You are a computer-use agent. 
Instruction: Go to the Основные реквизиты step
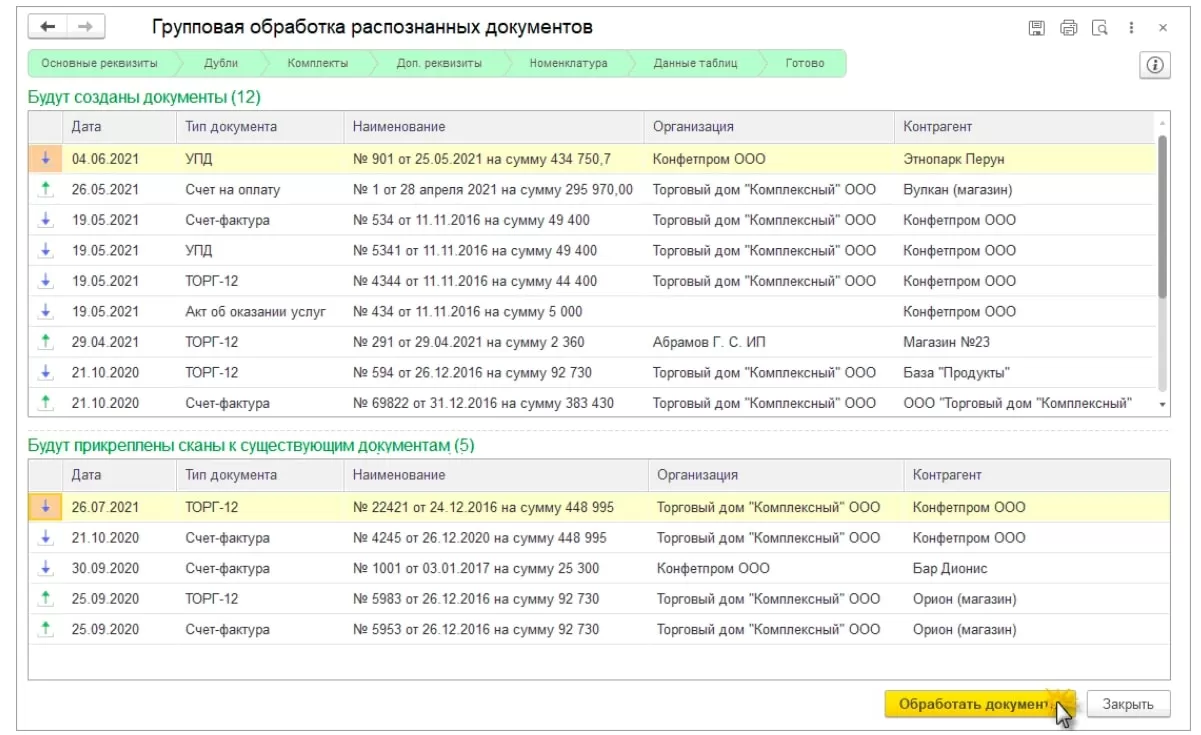coord(100,64)
